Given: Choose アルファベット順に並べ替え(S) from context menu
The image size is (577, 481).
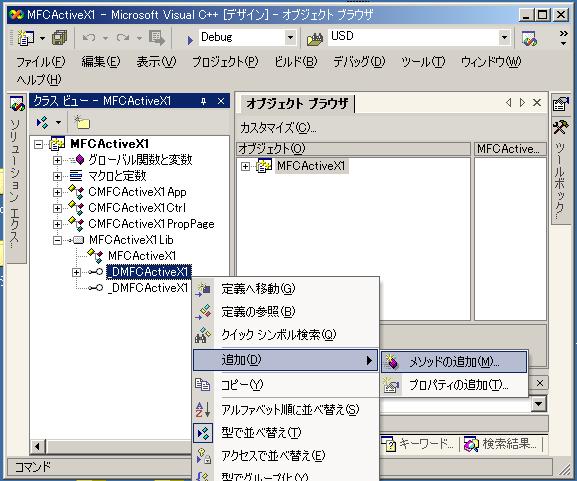Looking at the screenshot, I should click(x=286, y=410).
